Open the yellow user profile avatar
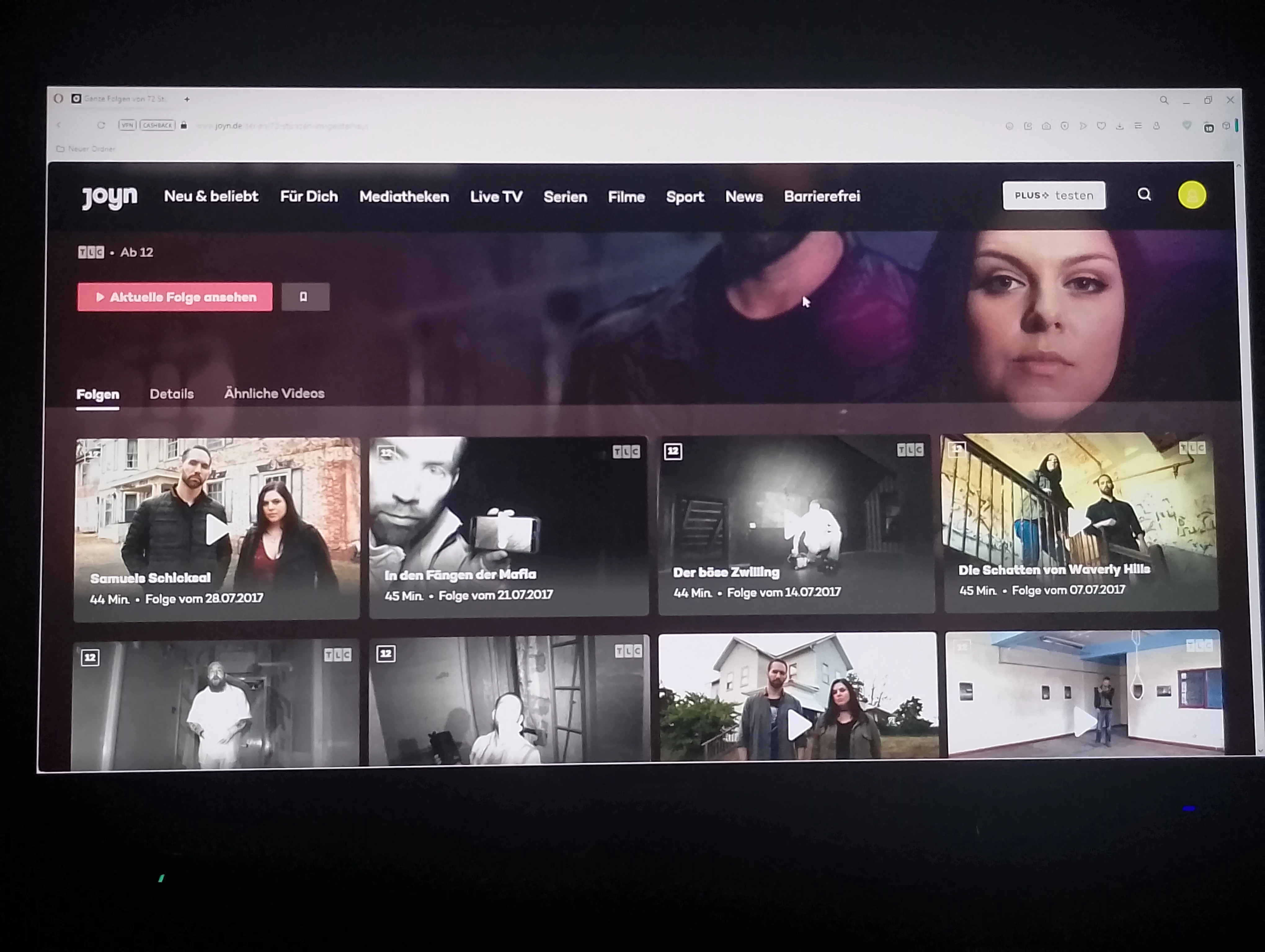The width and height of the screenshot is (1265, 952). tap(1192, 196)
